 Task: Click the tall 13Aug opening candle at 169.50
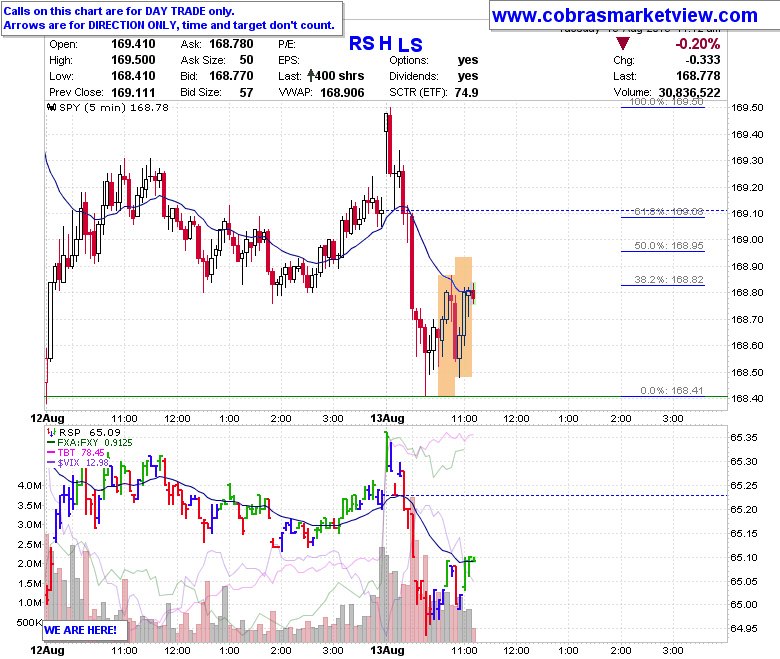(389, 143)
